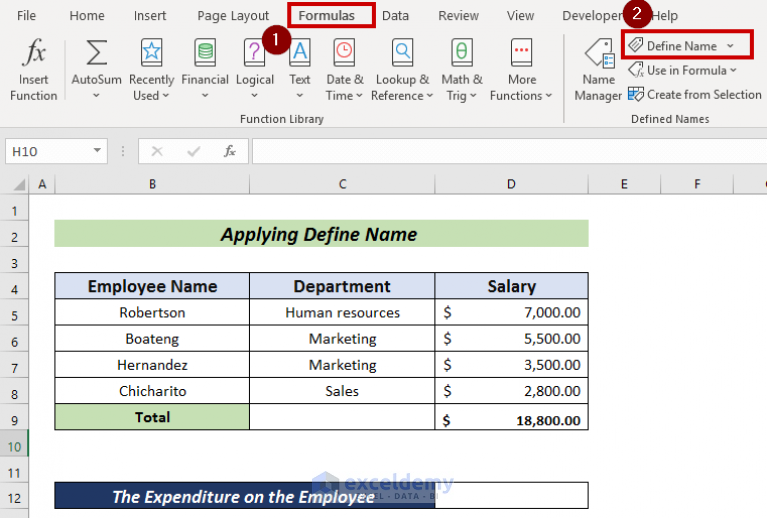Image resolution: width=767 pixels, height=518 pixels.
Task: Select the Hernandez cell
Action: 152,365
